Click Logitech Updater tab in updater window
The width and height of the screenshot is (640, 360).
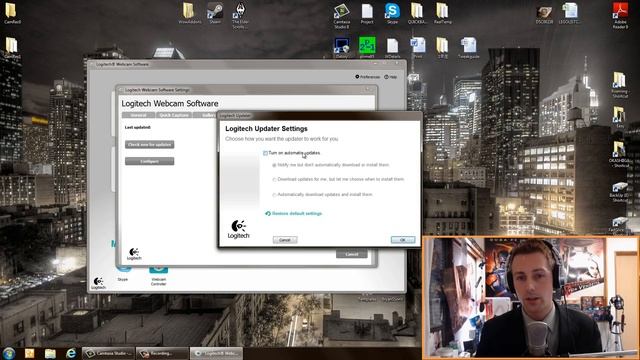click(235, 116)
